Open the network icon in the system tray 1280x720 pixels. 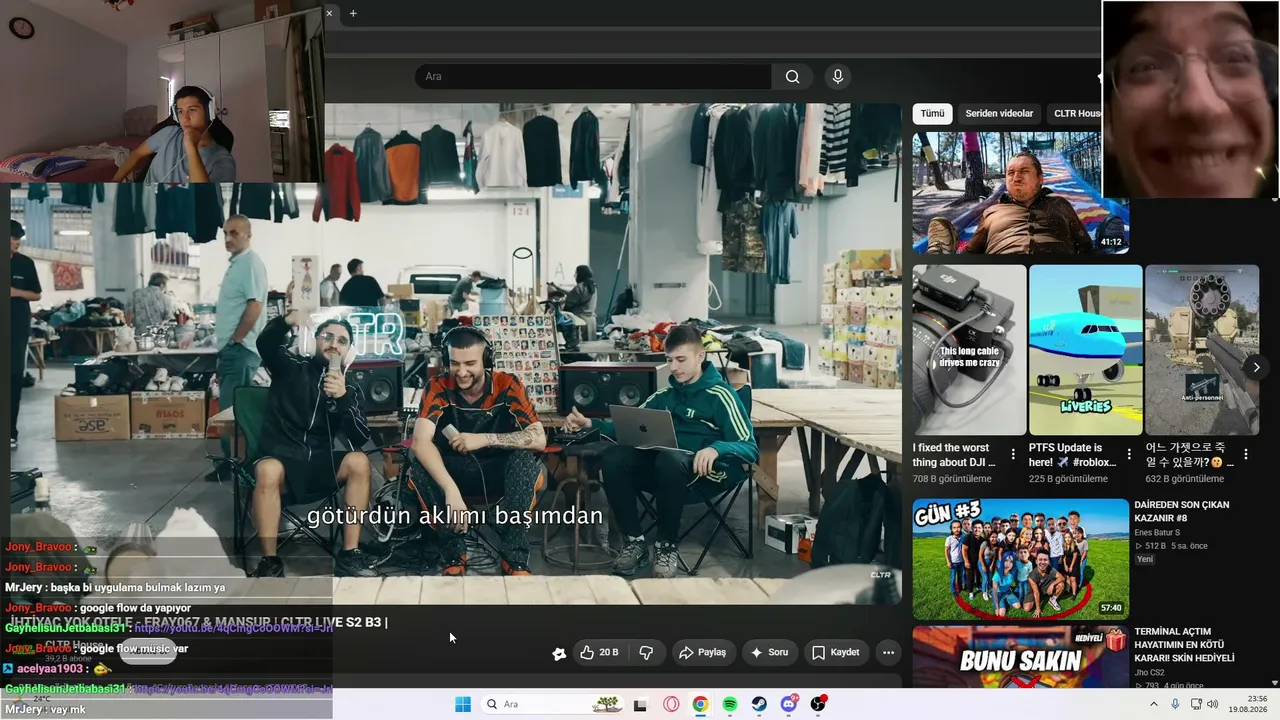1196,704
